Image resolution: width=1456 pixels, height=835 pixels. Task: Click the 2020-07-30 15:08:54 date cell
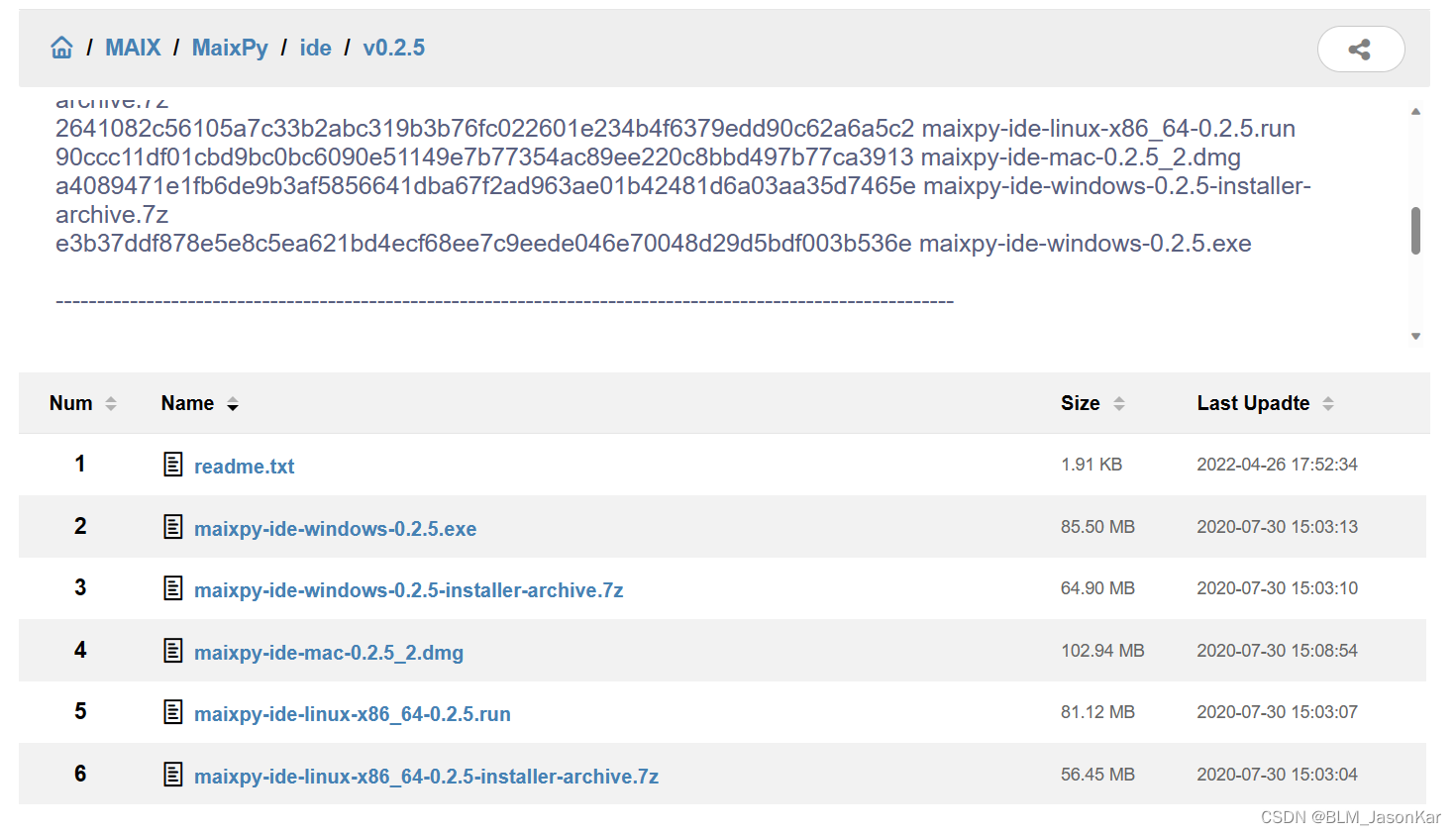point(1277,651)
